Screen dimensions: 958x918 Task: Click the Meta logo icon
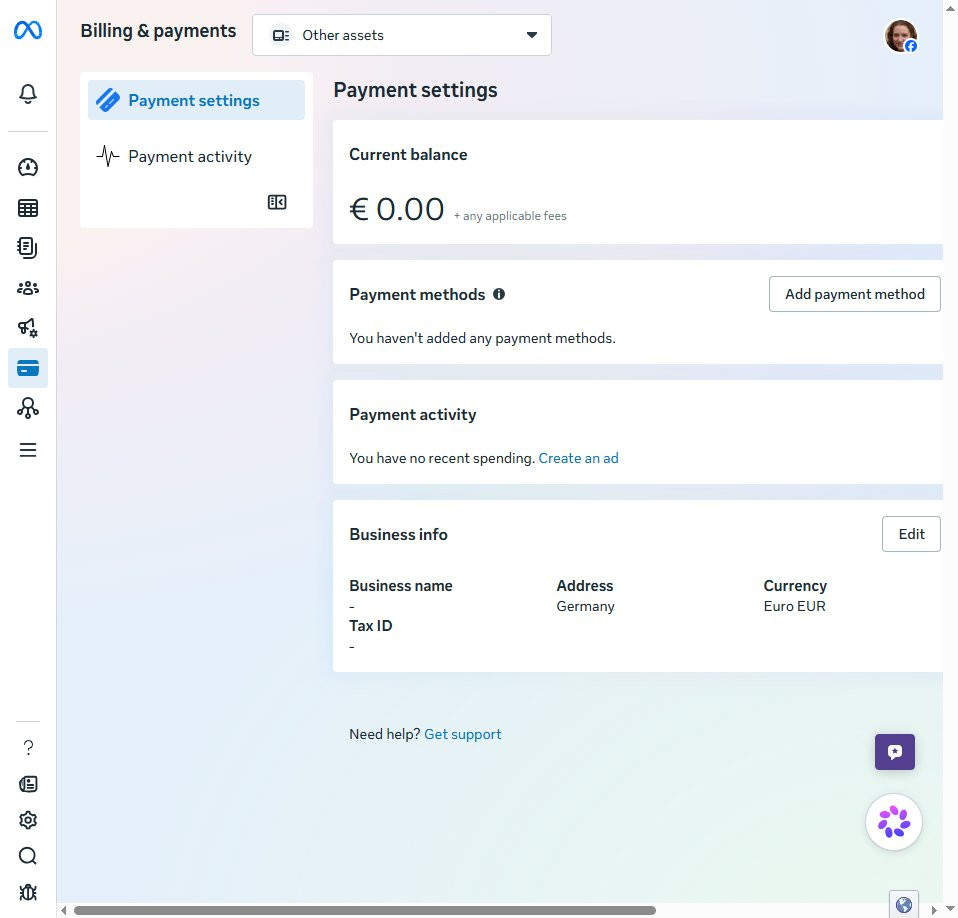[28, 30]
